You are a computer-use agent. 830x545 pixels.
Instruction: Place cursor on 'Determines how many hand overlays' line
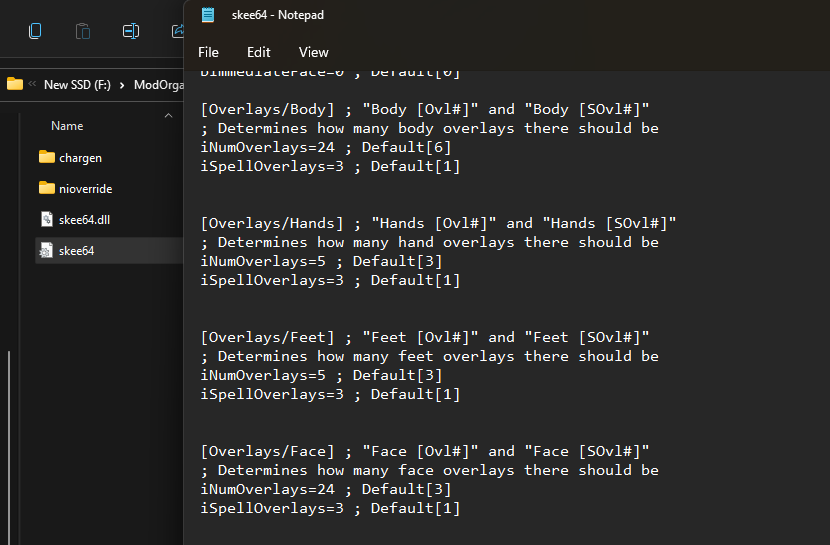pyautogui.click(x=429, y=242)
